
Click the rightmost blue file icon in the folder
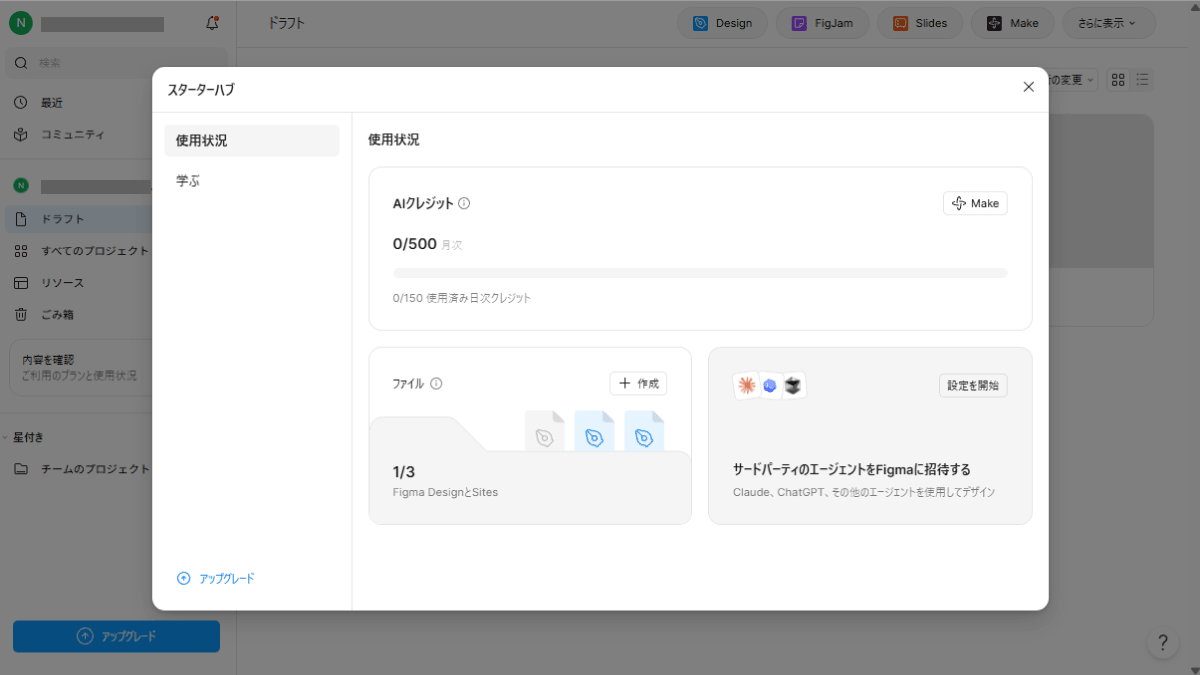(x=644, y=433)
